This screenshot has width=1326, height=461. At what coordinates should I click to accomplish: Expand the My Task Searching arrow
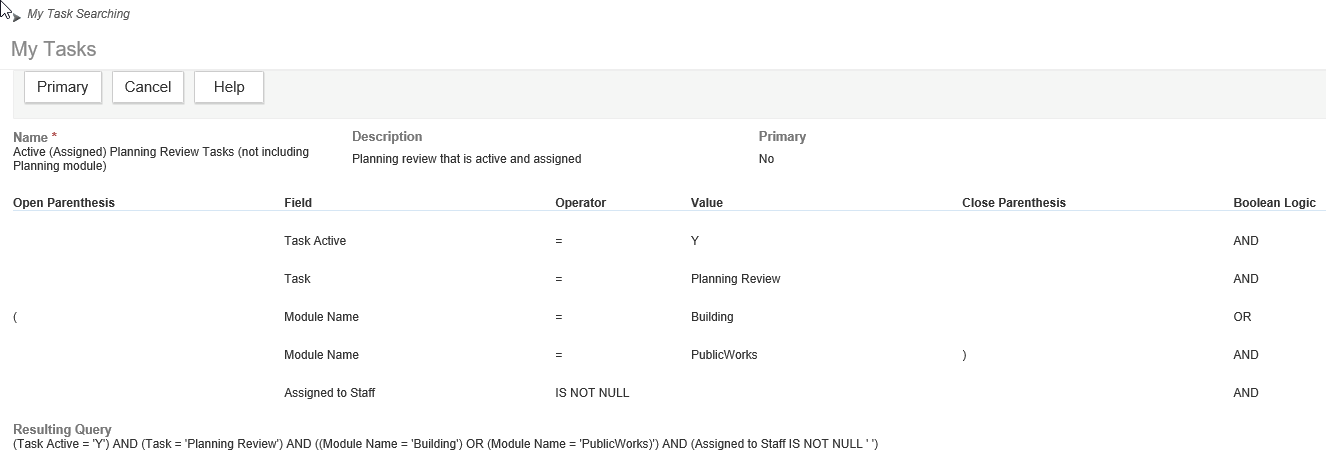[17, 17]
